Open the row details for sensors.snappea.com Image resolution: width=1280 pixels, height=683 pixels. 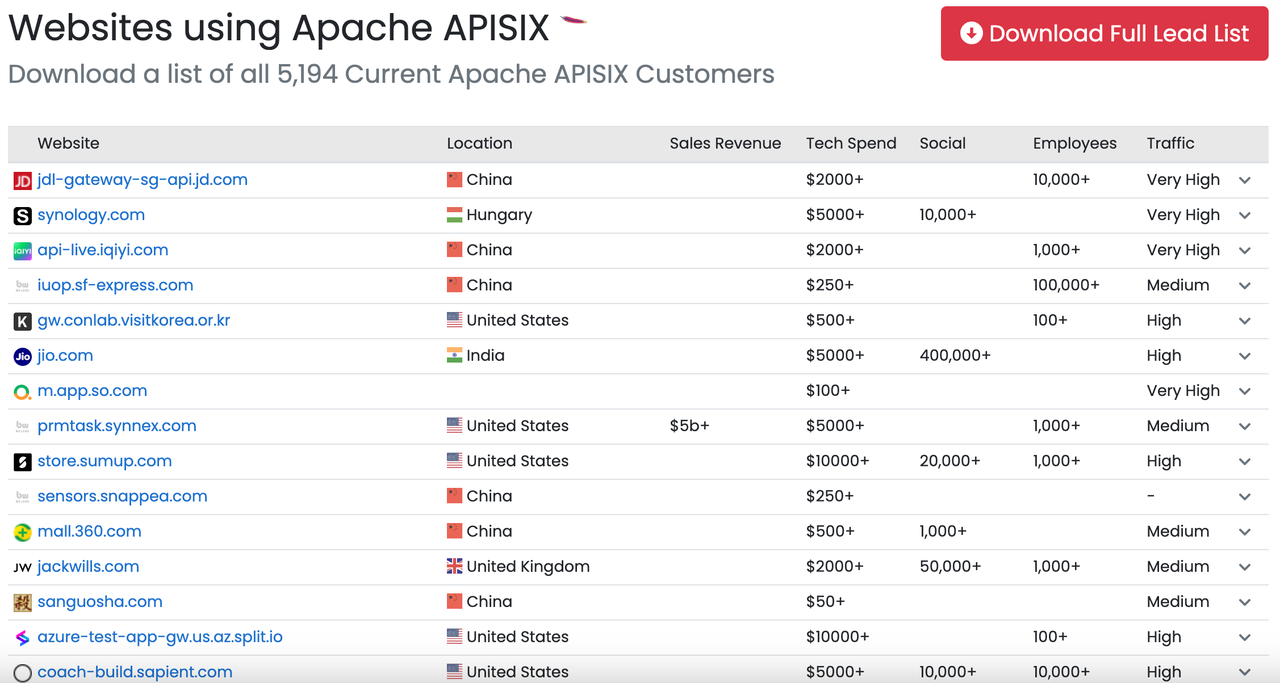[1245, 496]
